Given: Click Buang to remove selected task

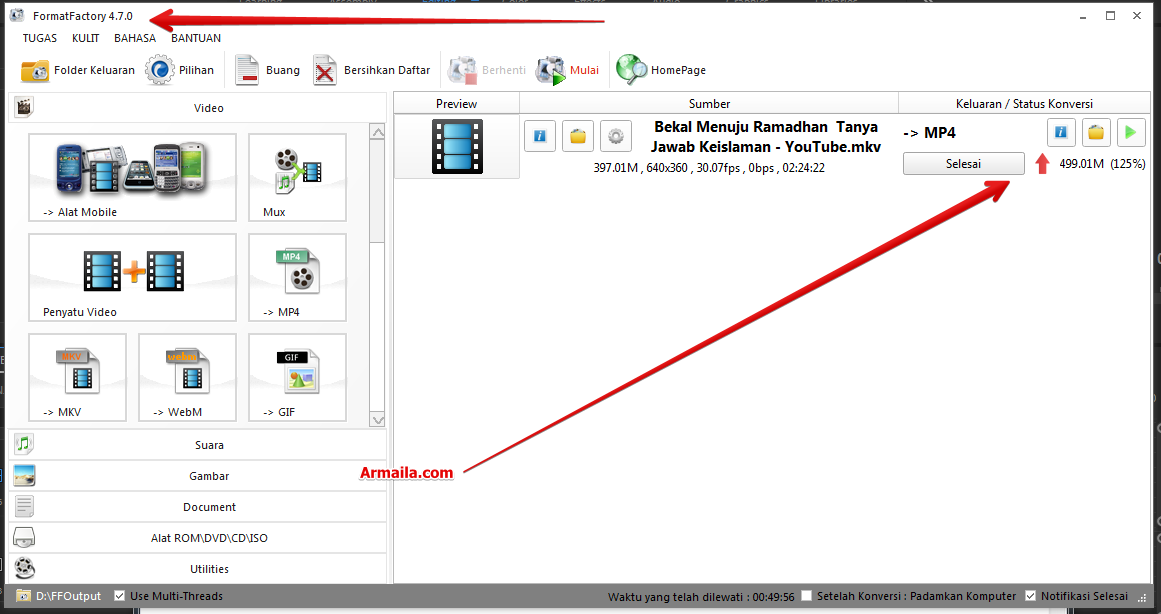Looking at the screenshot, I should 267,70.
